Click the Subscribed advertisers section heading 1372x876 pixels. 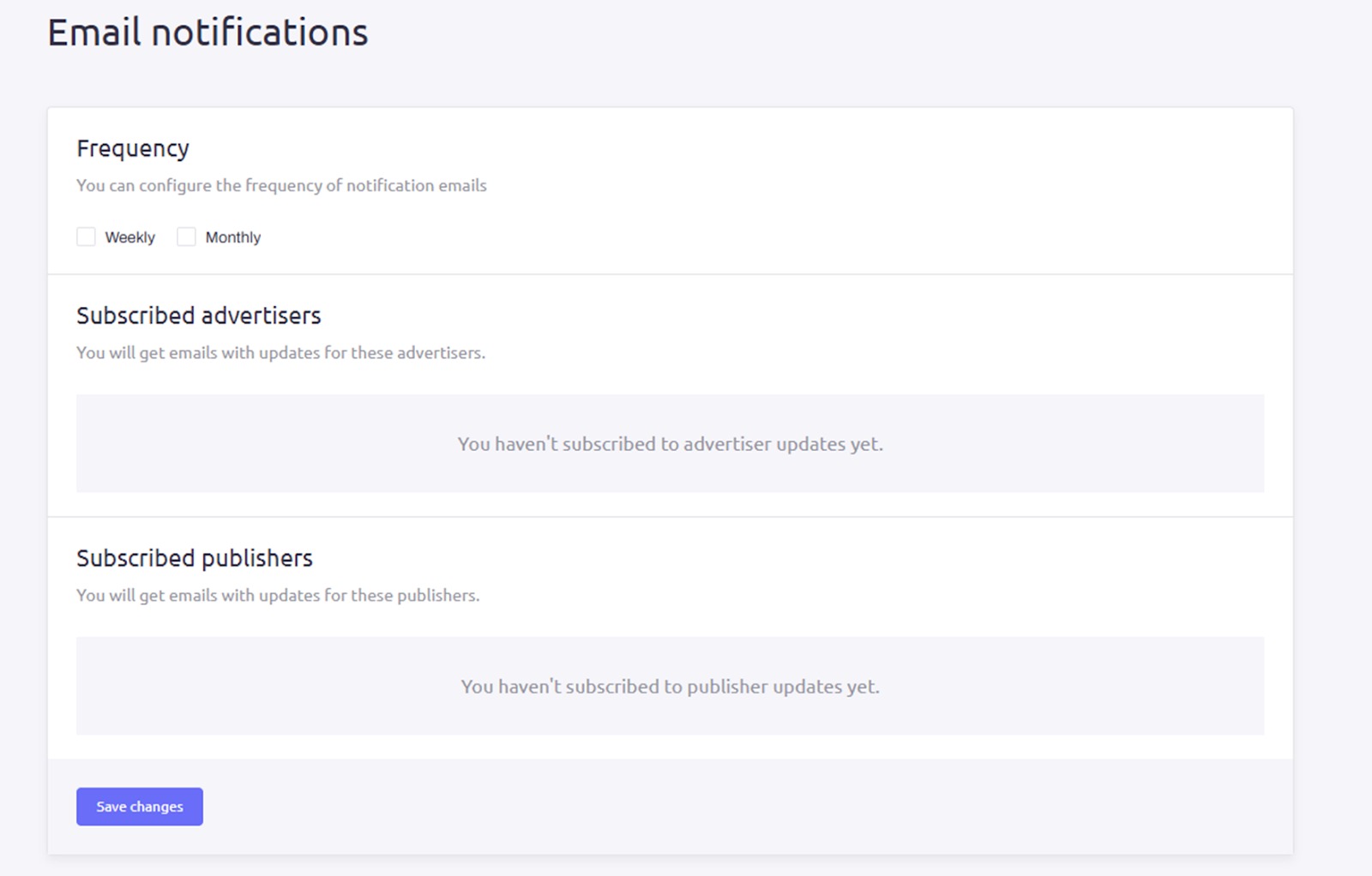(199, 315)
